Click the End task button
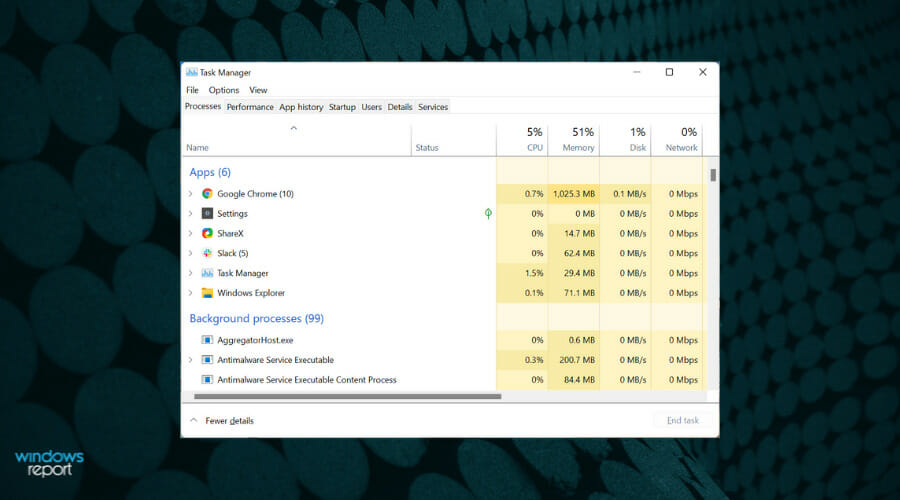 pos(683,420)
